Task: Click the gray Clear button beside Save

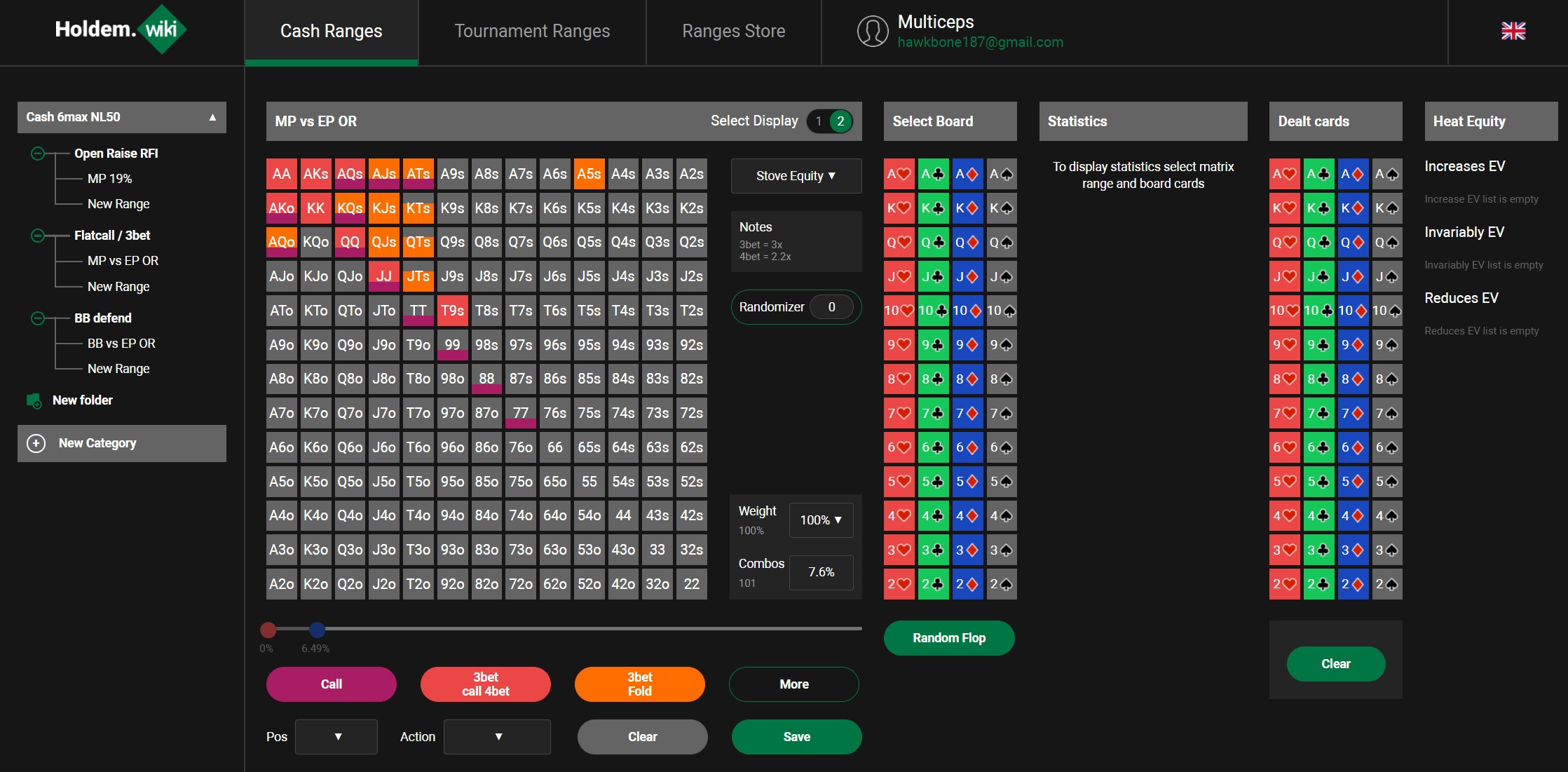Action: click(x=643, y=737)
